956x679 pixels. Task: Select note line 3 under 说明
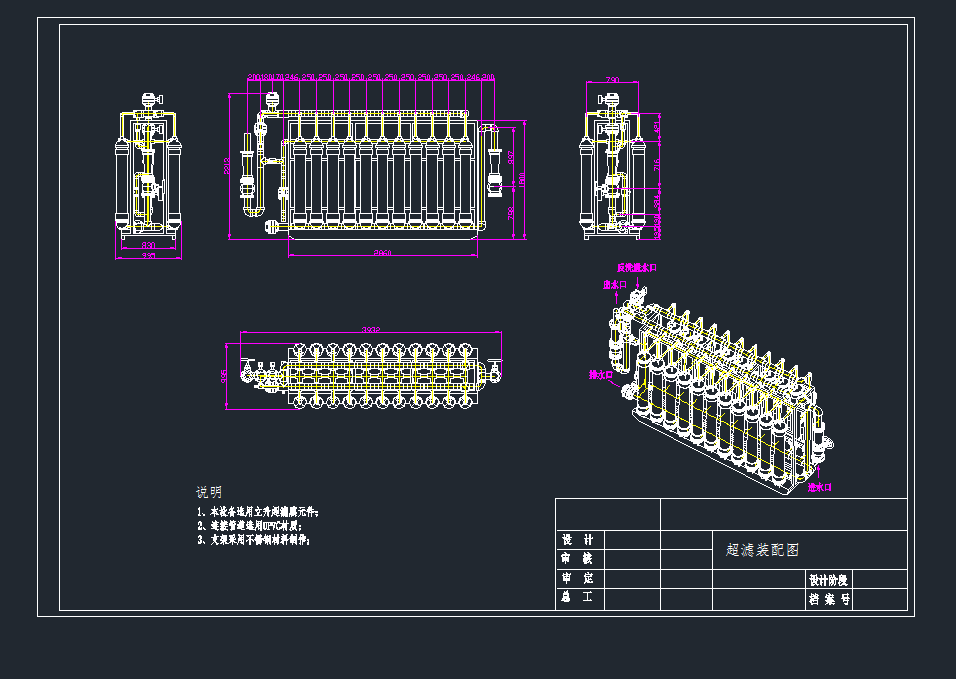click(254, 540)
